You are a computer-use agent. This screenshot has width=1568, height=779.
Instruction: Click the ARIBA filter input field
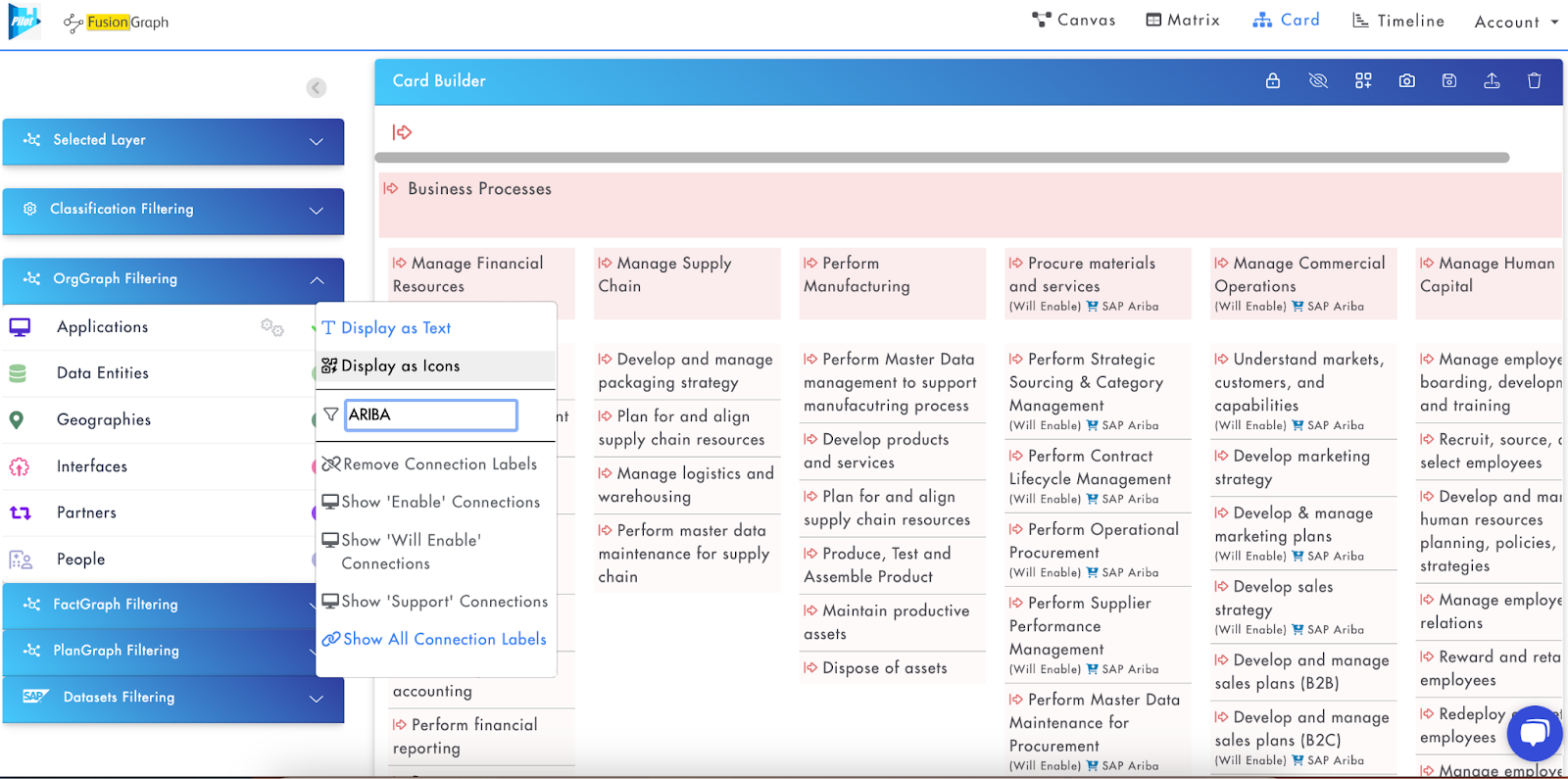pos(431,415)
